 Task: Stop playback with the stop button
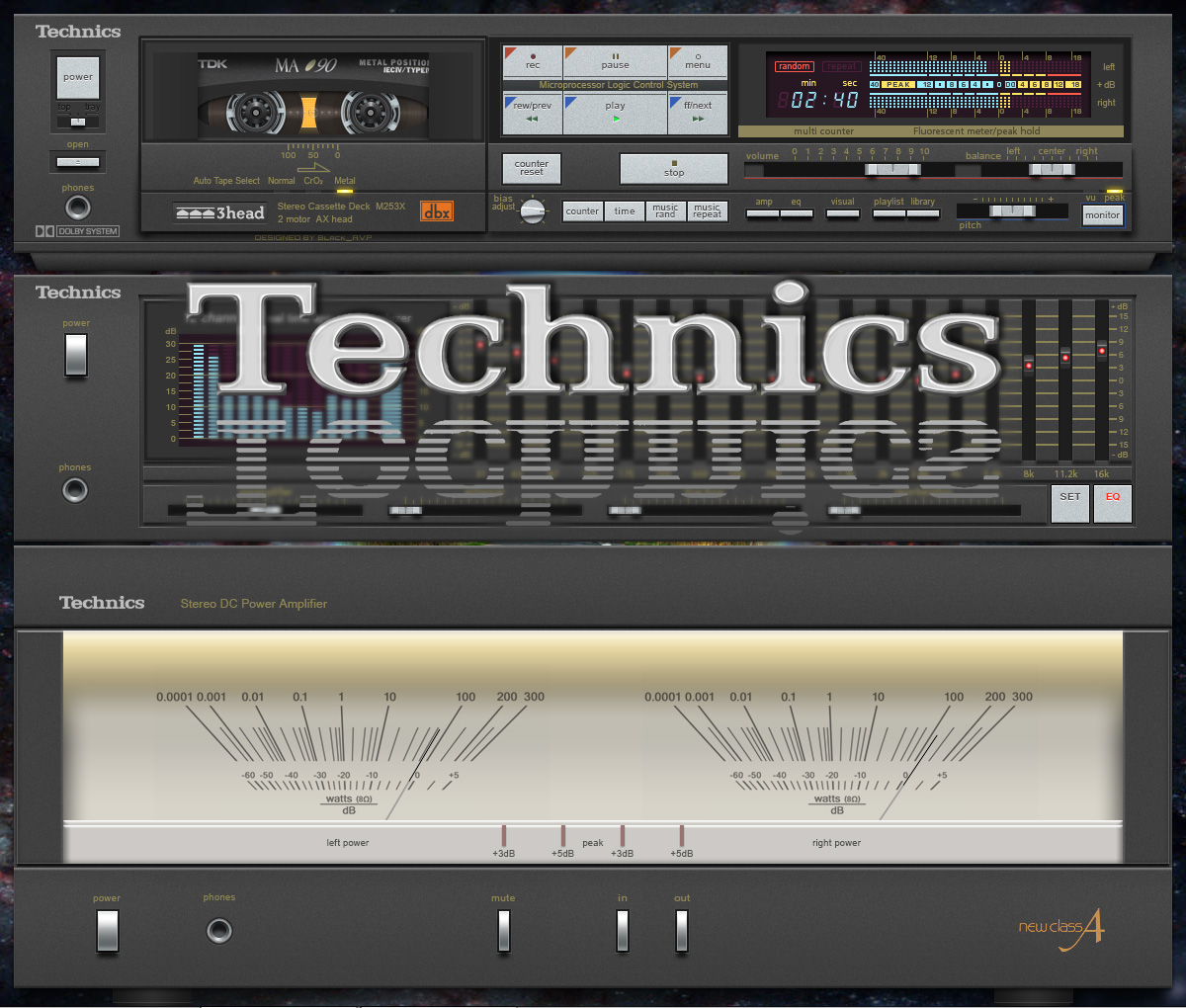point(674,168)
